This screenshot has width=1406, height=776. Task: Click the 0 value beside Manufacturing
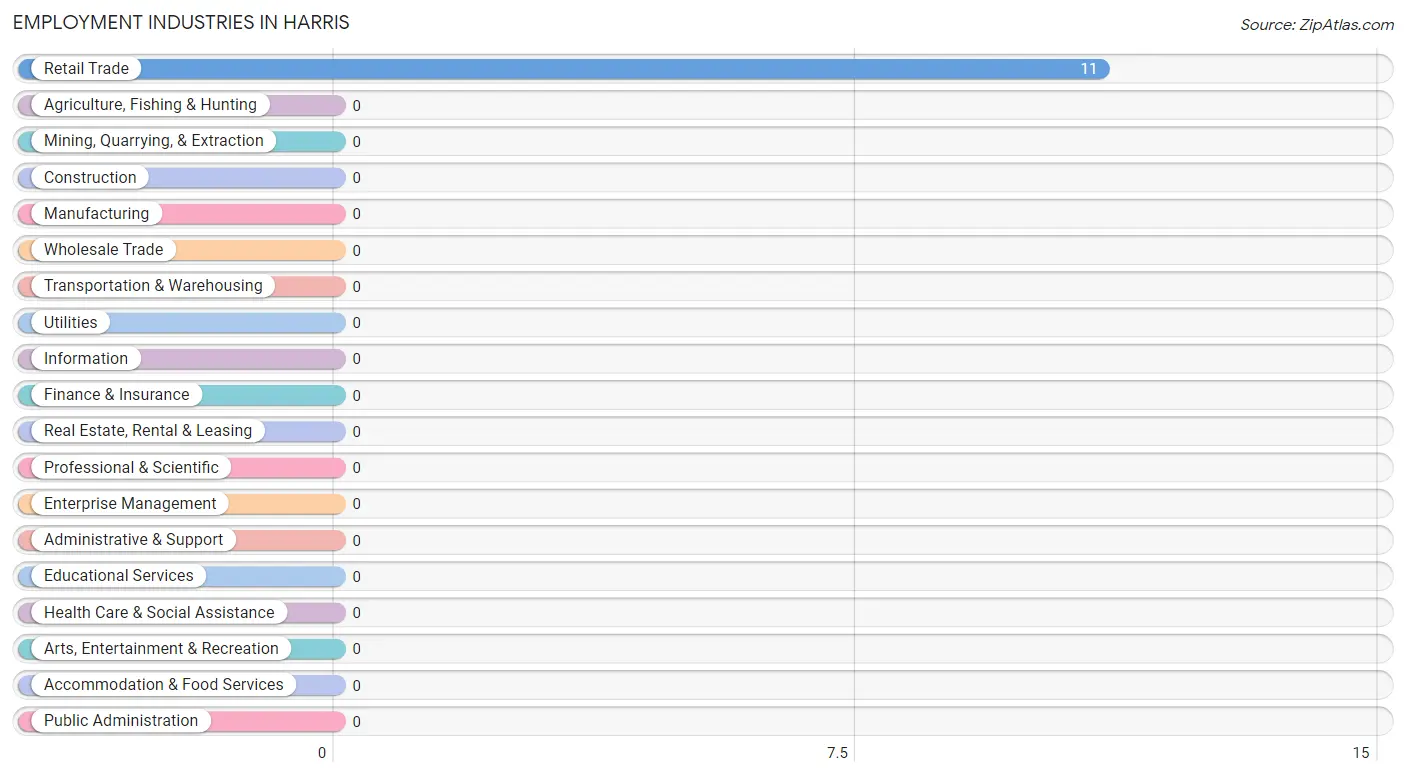[x=356, y=214]
